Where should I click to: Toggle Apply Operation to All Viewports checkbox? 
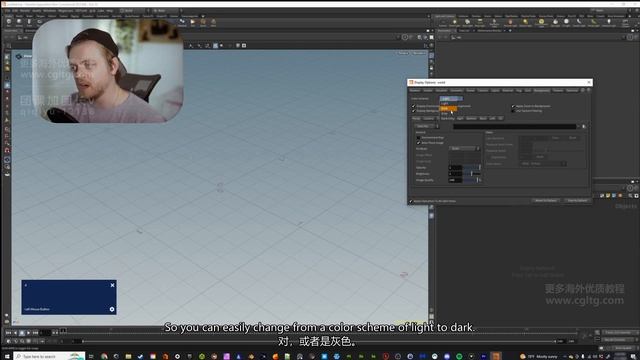(411, 201)
